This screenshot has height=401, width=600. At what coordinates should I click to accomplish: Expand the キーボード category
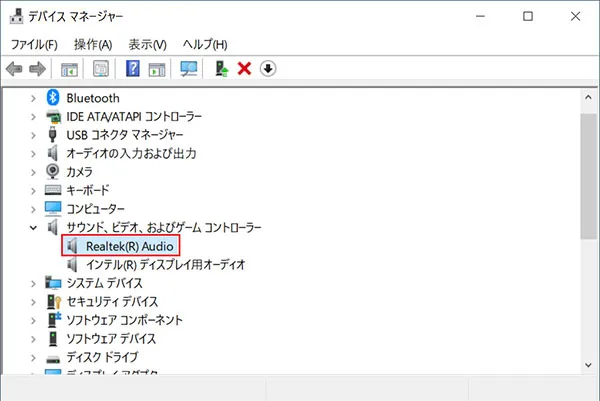click(33, 191)
